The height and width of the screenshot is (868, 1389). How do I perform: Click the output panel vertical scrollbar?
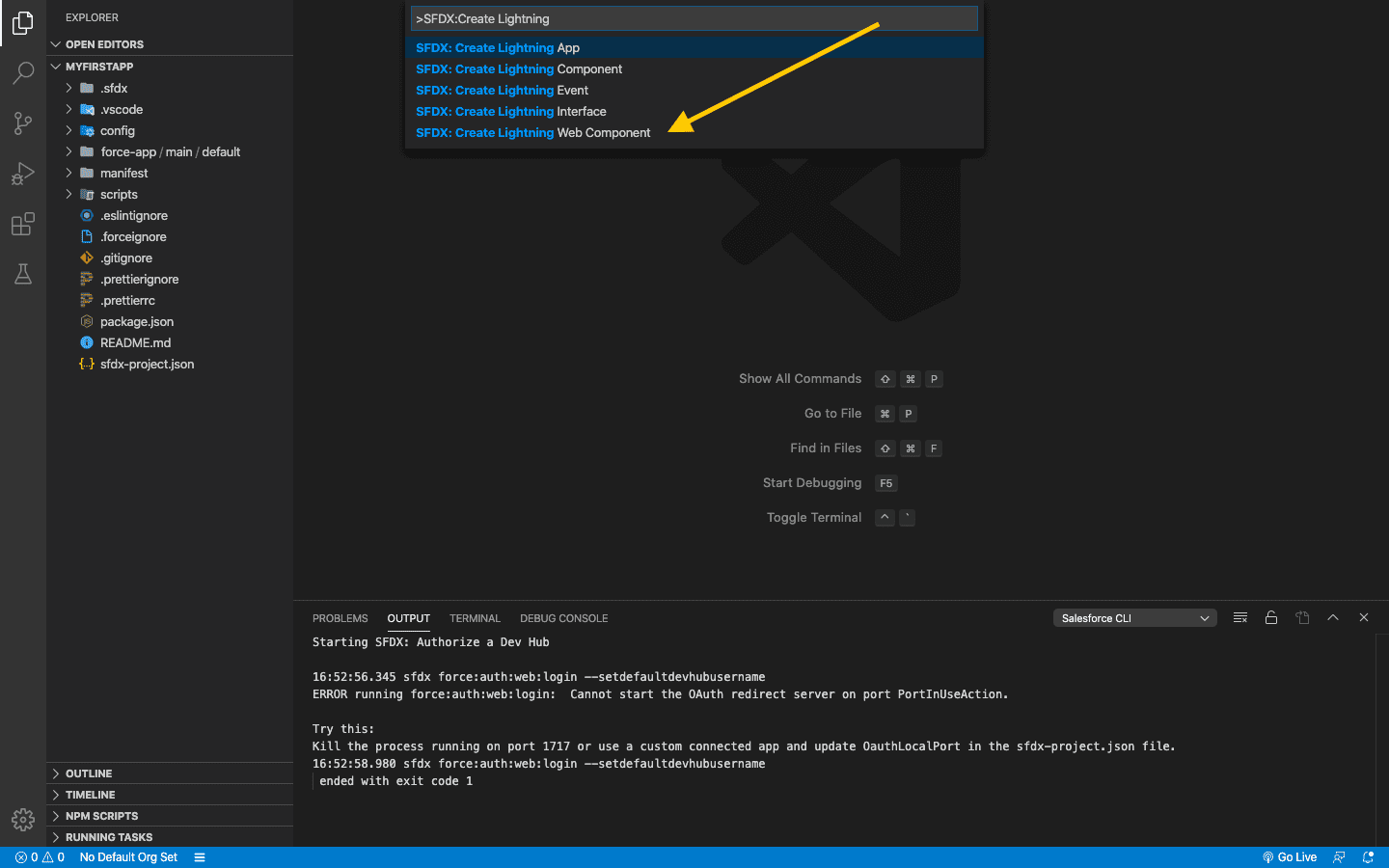(x=1381, y=740)
